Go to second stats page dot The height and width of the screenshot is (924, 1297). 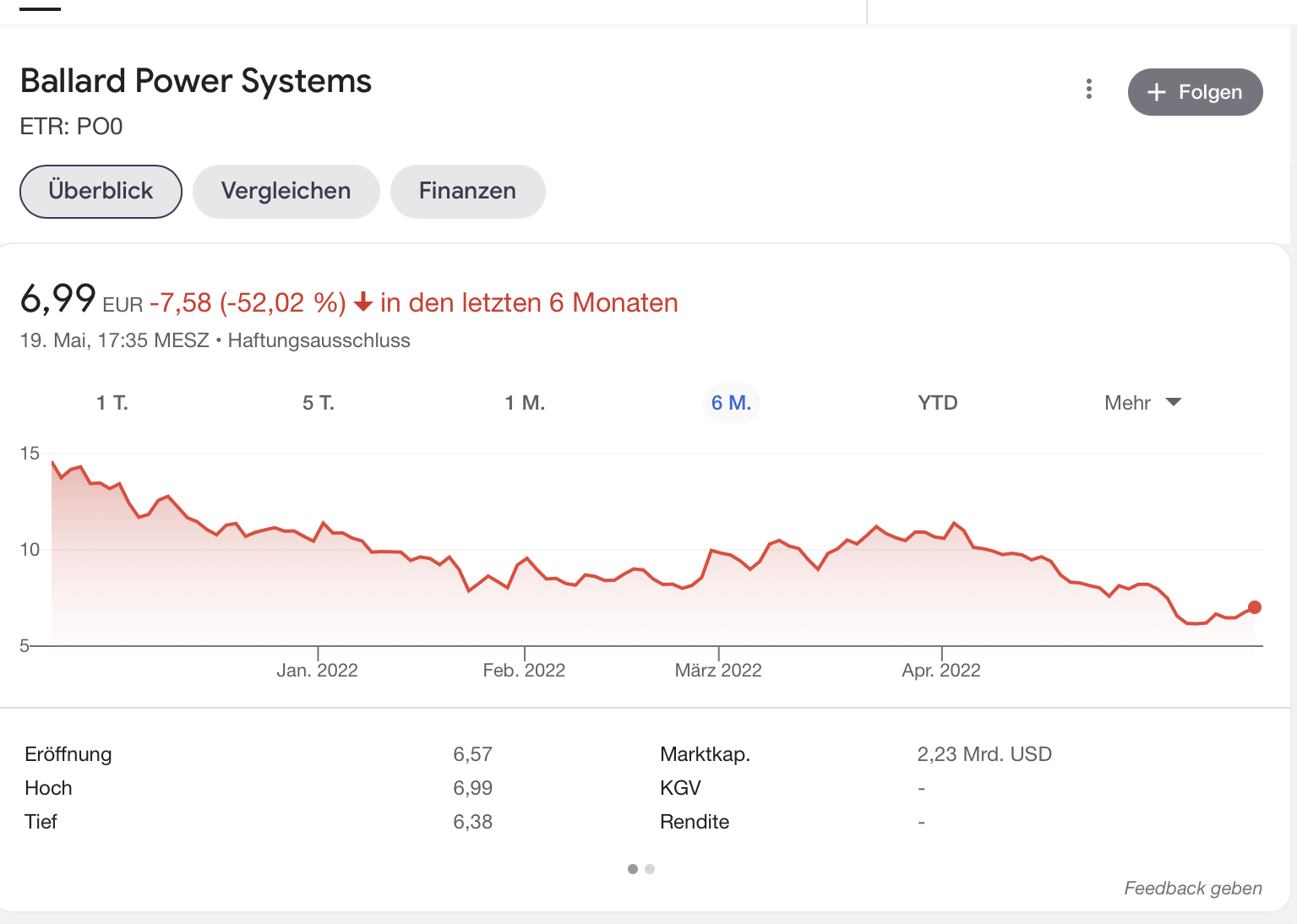[650, 869]
